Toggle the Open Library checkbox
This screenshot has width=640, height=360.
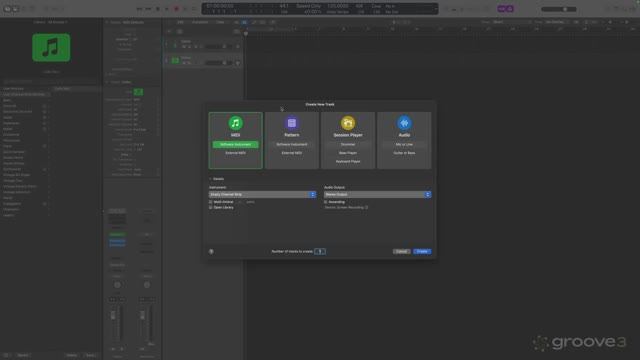[211, 207]
